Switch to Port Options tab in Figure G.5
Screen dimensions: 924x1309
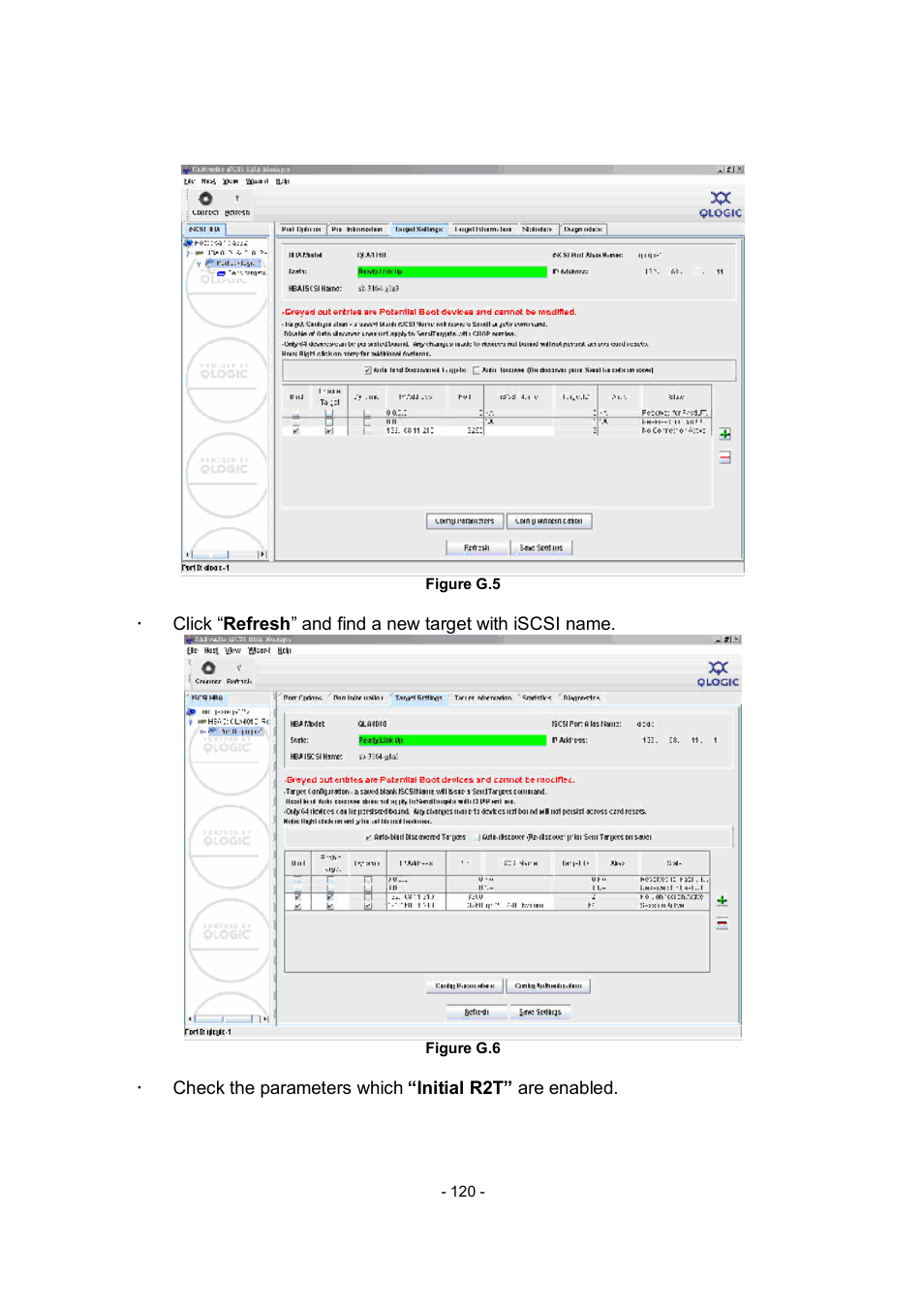[301, 230]
